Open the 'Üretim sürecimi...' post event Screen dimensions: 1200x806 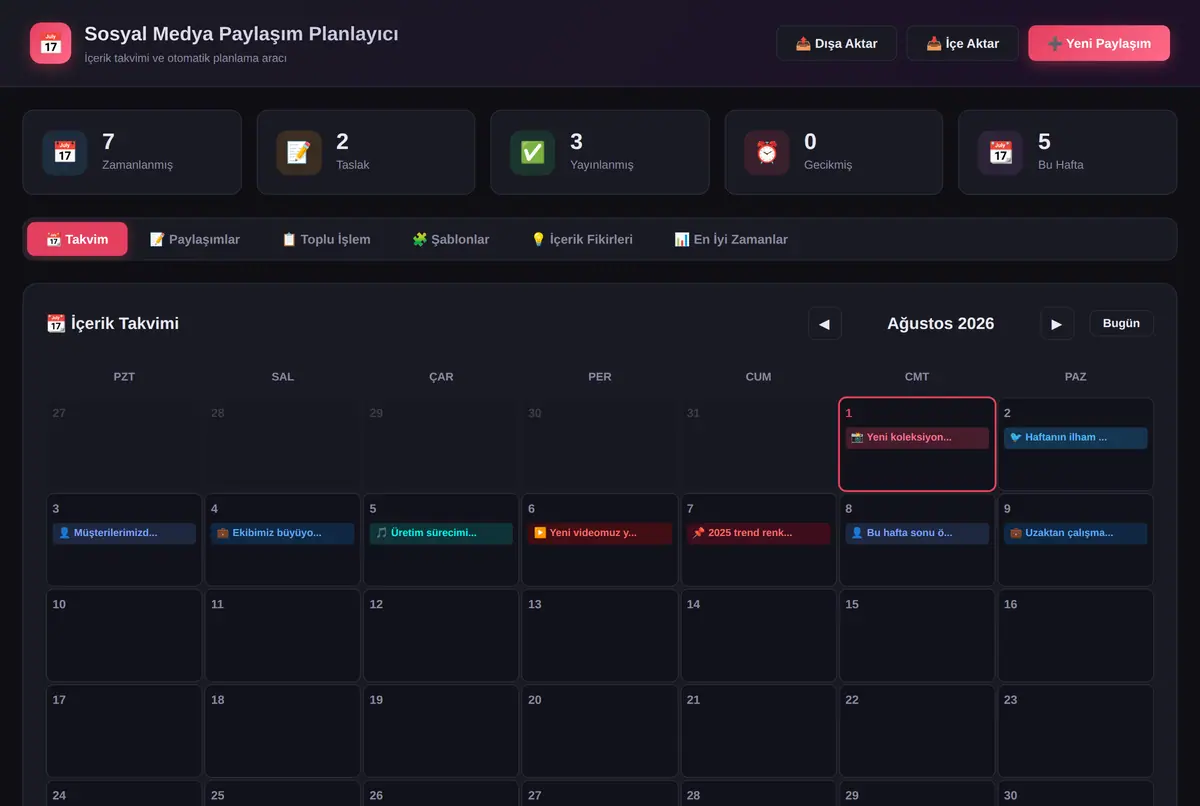441,533
